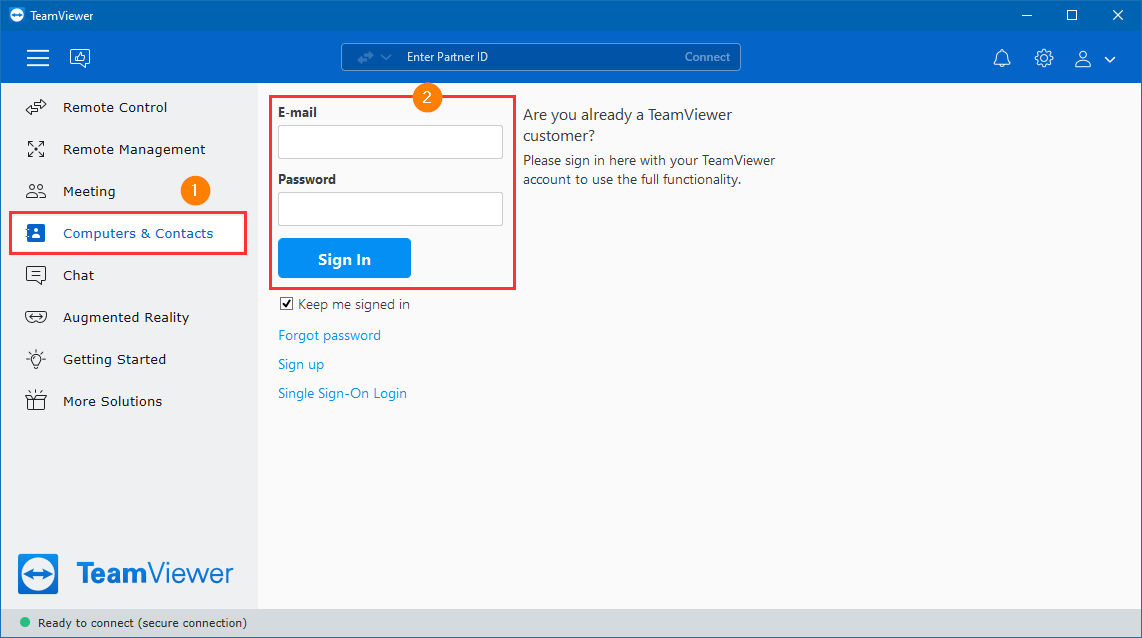
Task: Click the Remote Control arrows icon
Action: tap(36, 108)
